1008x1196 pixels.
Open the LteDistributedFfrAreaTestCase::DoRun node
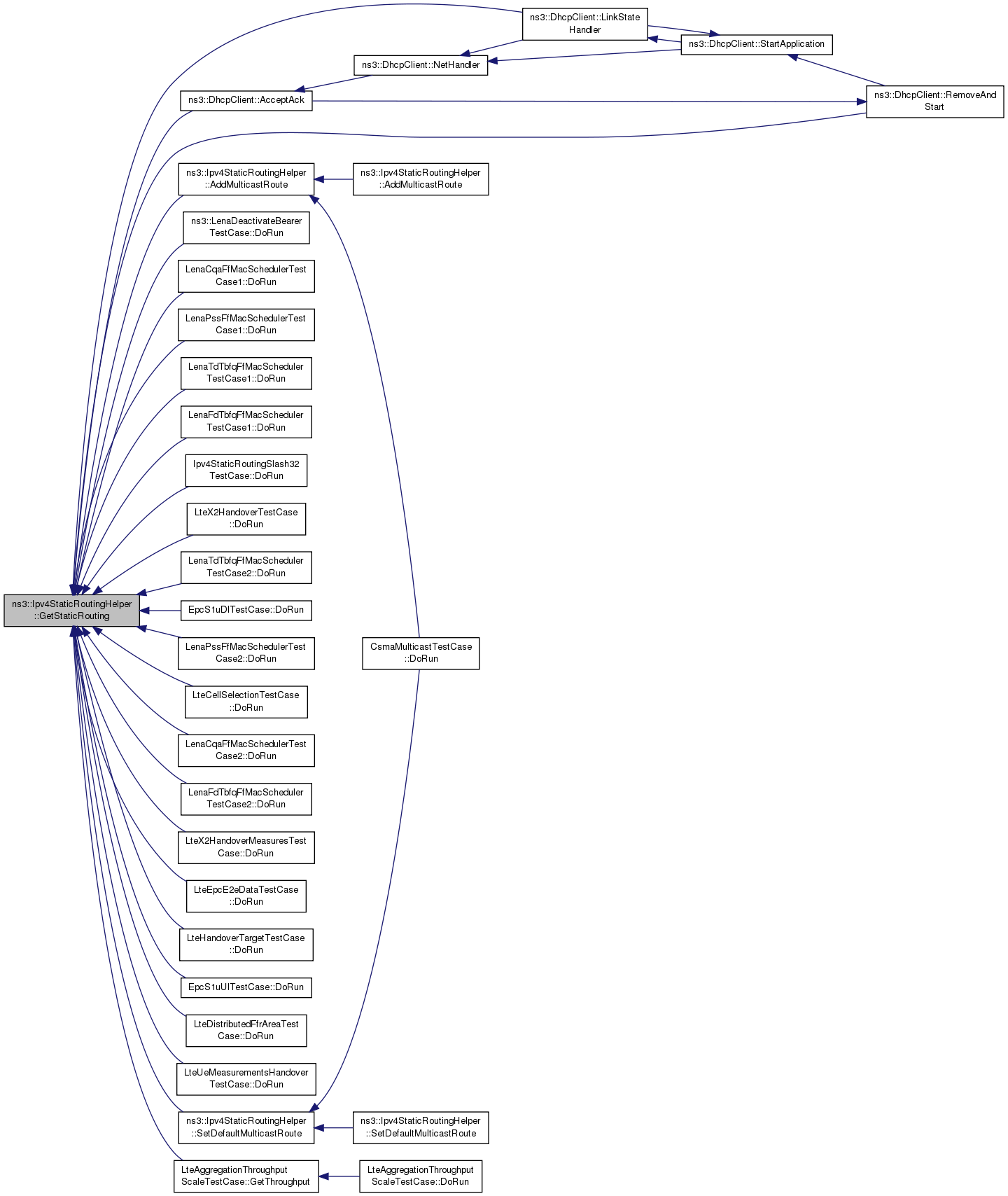[246, 1030]
